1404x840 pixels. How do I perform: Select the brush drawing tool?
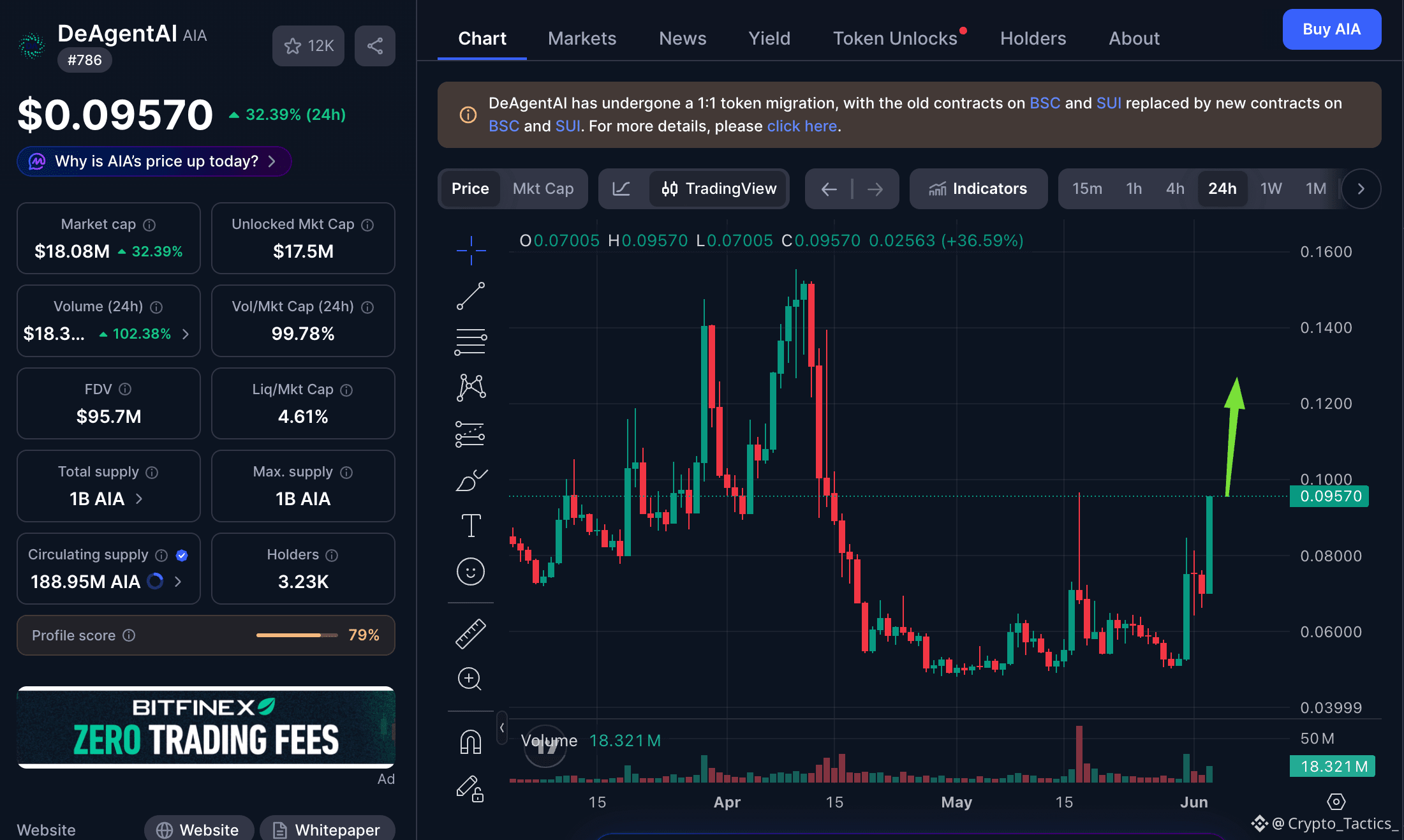pos(471,480)
